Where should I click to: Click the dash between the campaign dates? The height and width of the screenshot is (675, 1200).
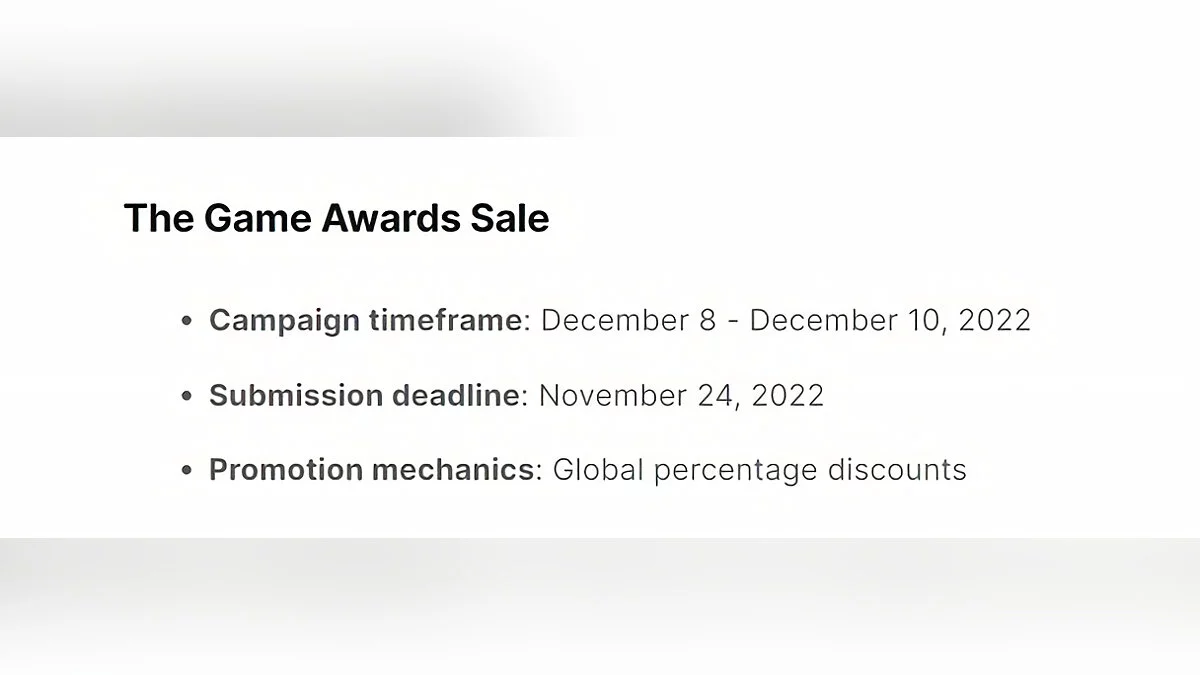(733, 321)
